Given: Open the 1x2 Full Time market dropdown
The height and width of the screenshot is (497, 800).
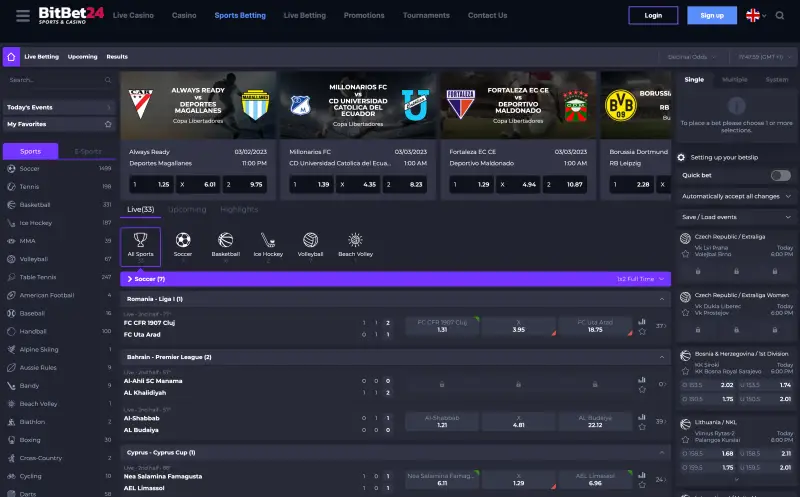Looking at the screenshot, I should click(640, 279).
